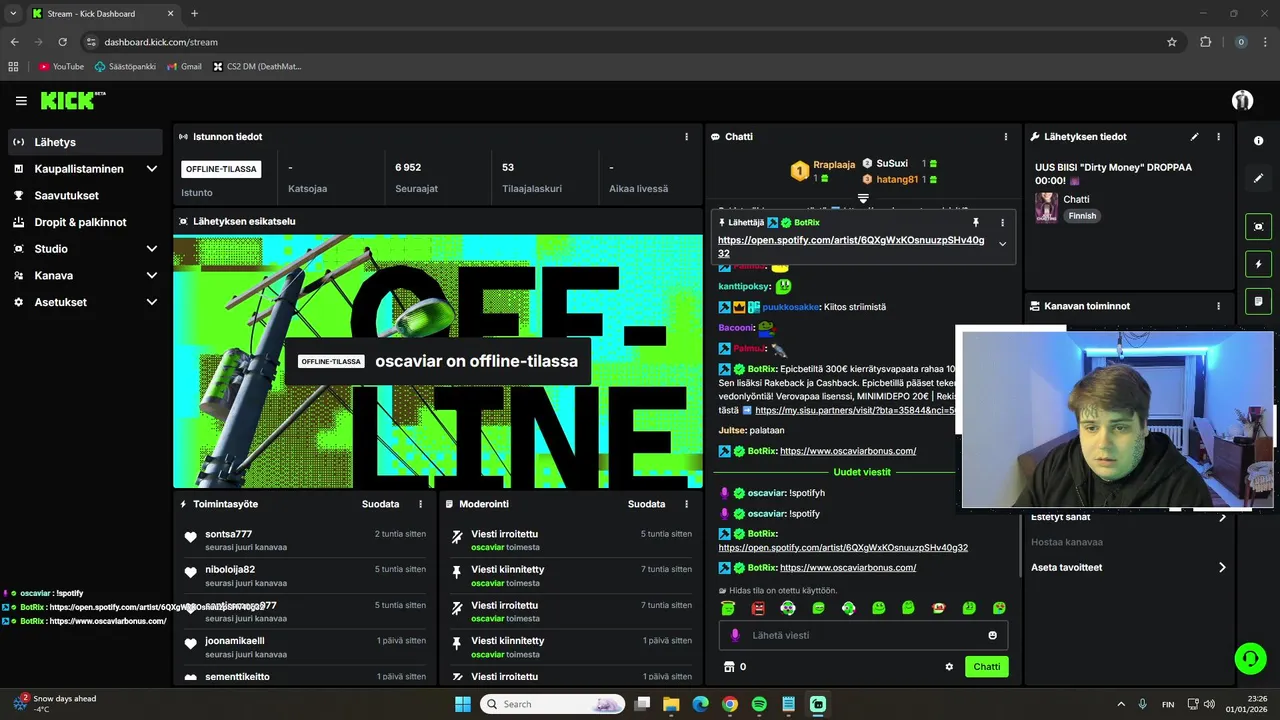1280x720 pixels.
Task: Click Rraplaaja in chat leaderboard
Action: point(834,164)
